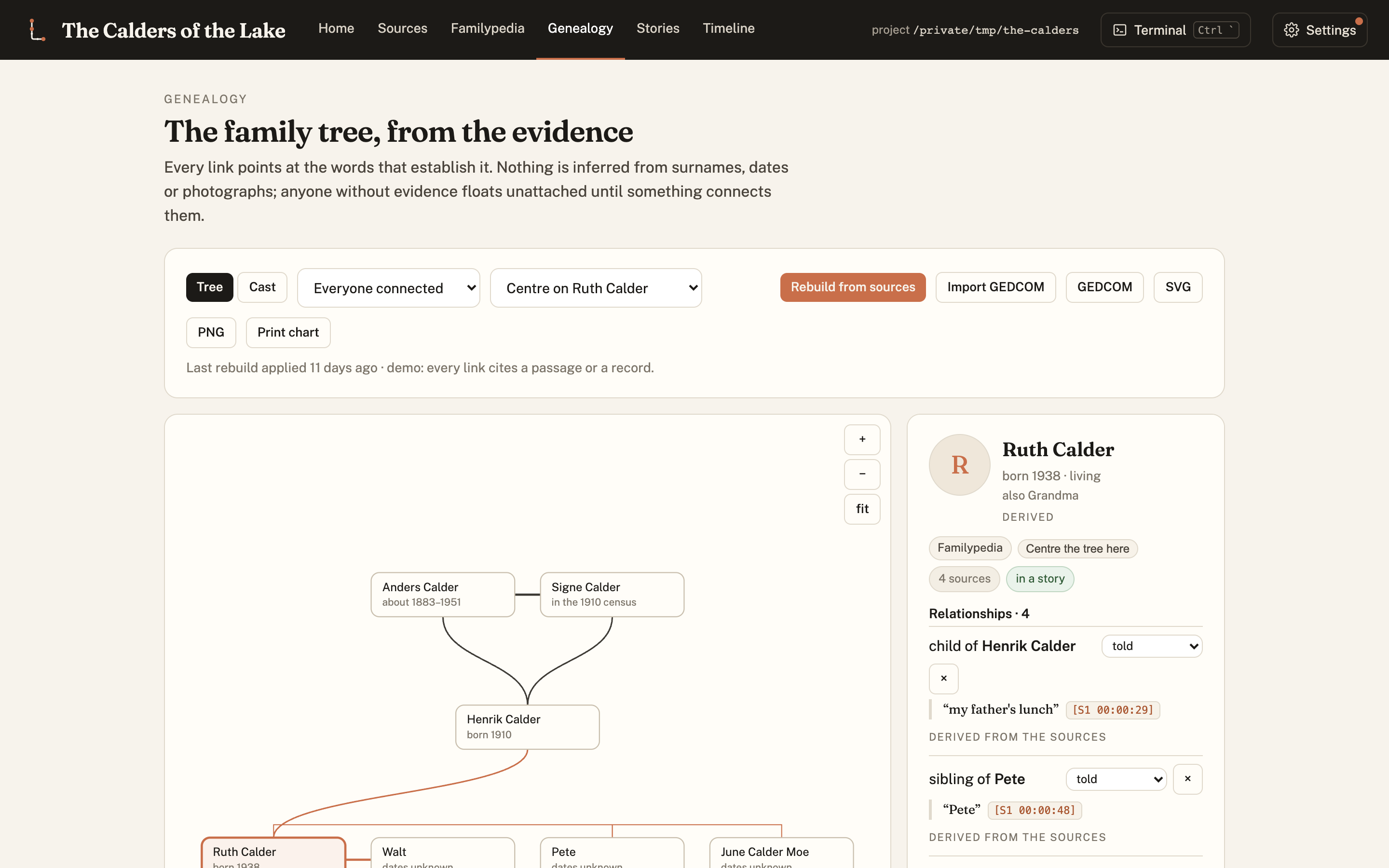The image size is (1389, 868).
Task: Open the Sources tab
Action: pos(402,29)
